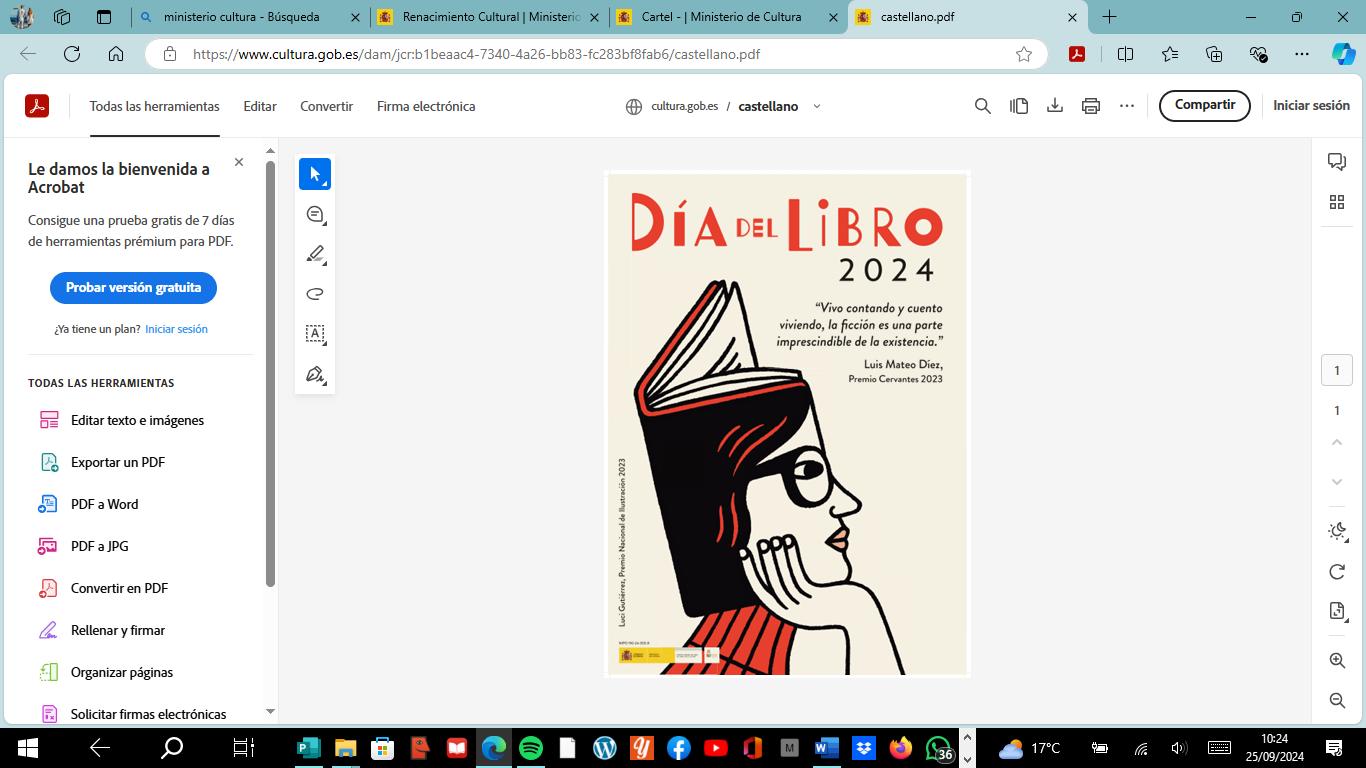Open a new browser tab
This screenshot has width=1366, height=768.
1109,17
